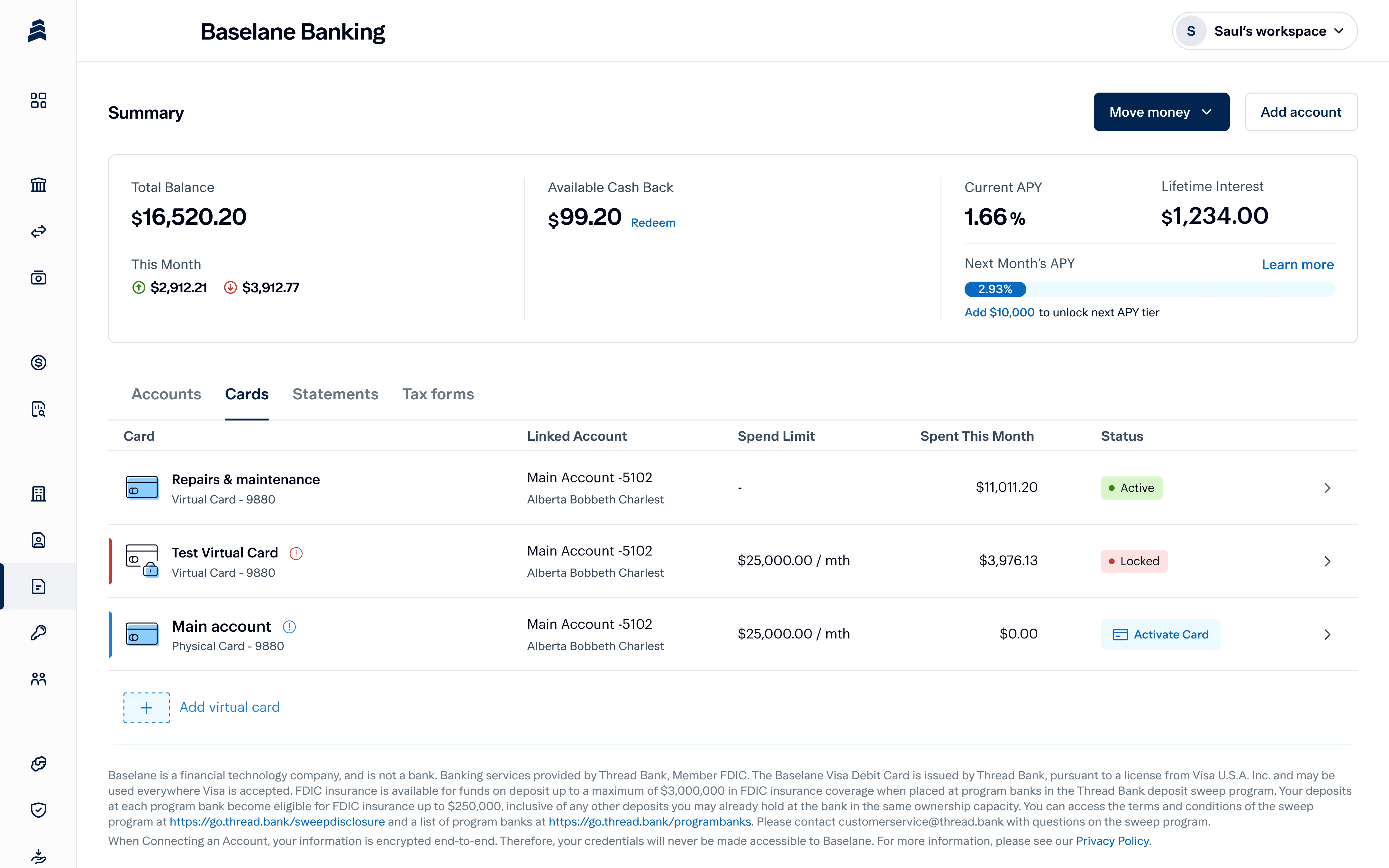The height and width of the screenshot is (868, 1389).
Task: Open the dashboard grid icon in the sidebar
Action: pos(39,100)
